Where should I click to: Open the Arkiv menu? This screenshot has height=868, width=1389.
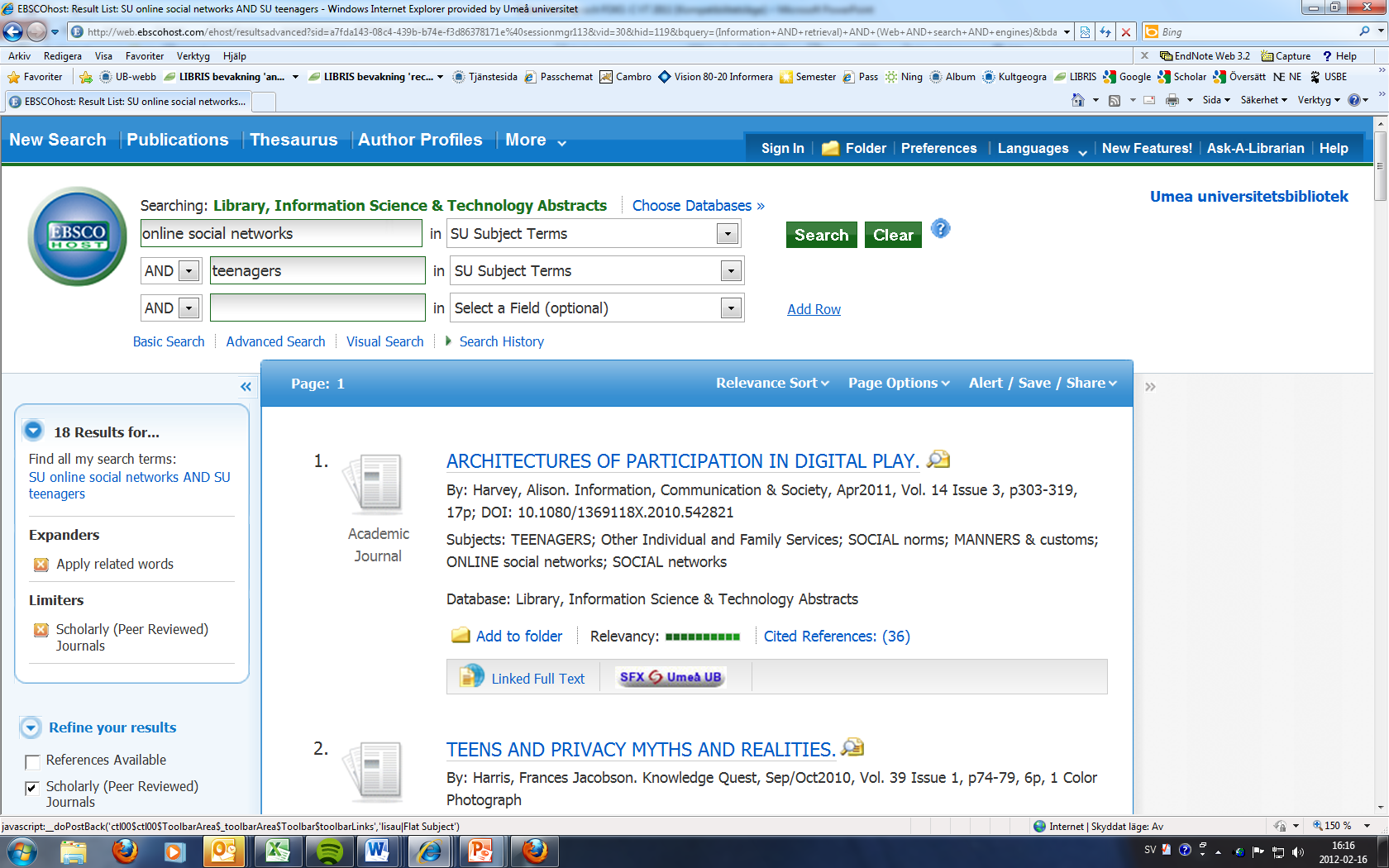click(x=19, y=56)
